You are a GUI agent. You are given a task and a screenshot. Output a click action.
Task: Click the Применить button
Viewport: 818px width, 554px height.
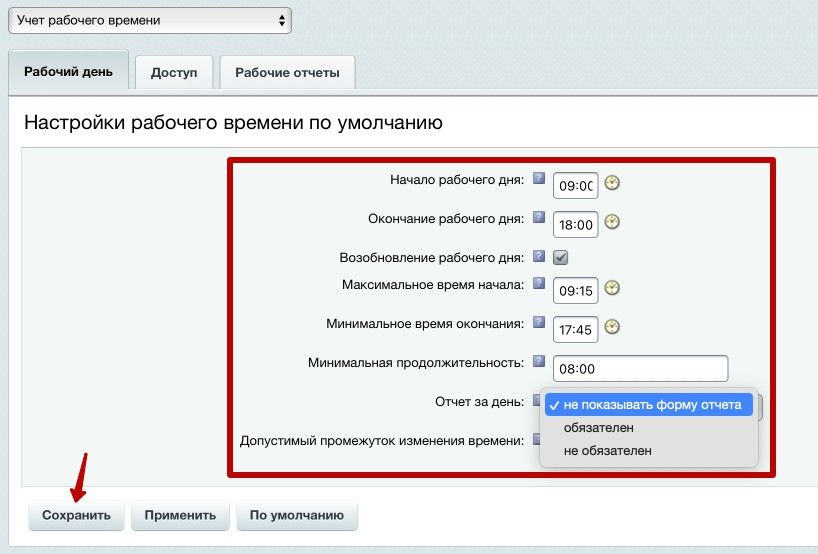(180, 516)
